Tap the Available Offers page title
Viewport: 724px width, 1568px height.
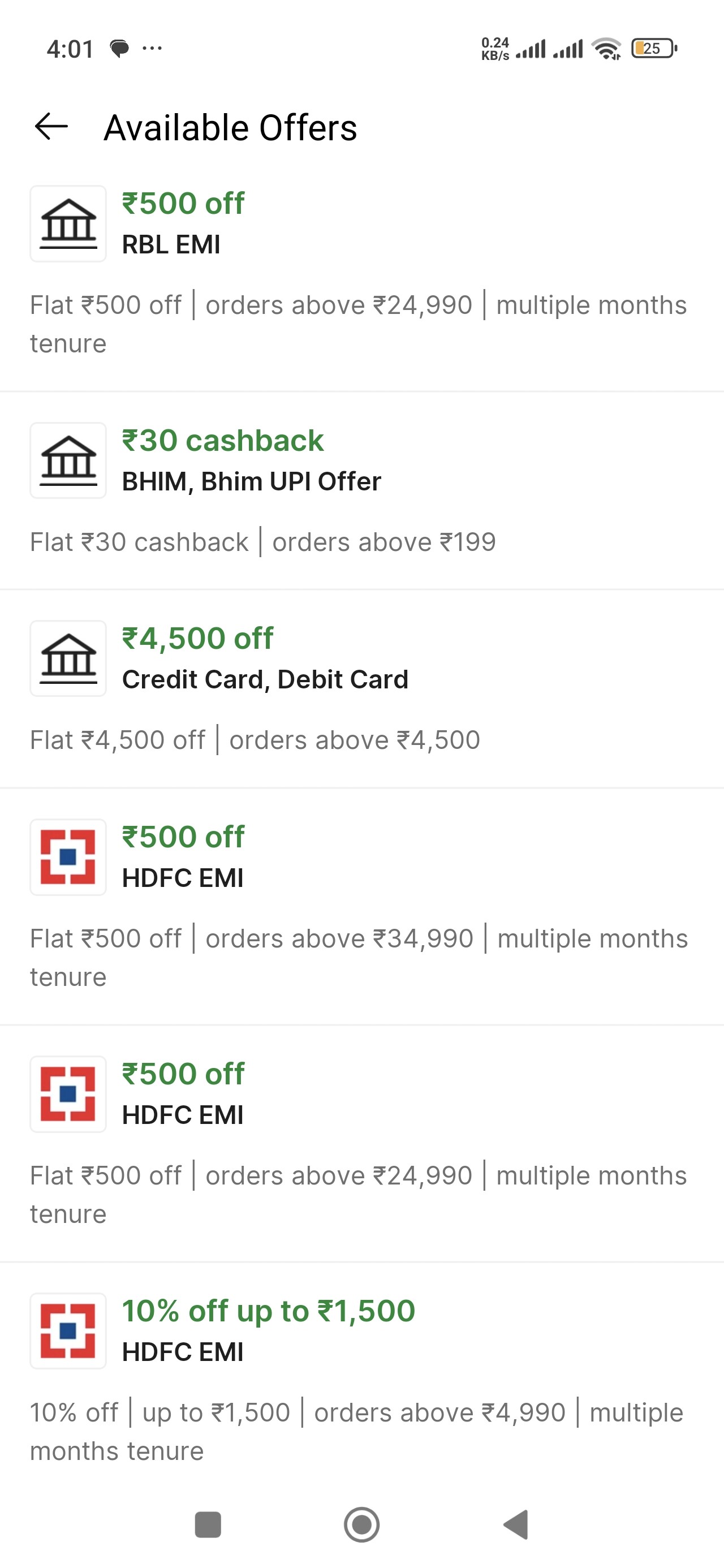[230, 128]
